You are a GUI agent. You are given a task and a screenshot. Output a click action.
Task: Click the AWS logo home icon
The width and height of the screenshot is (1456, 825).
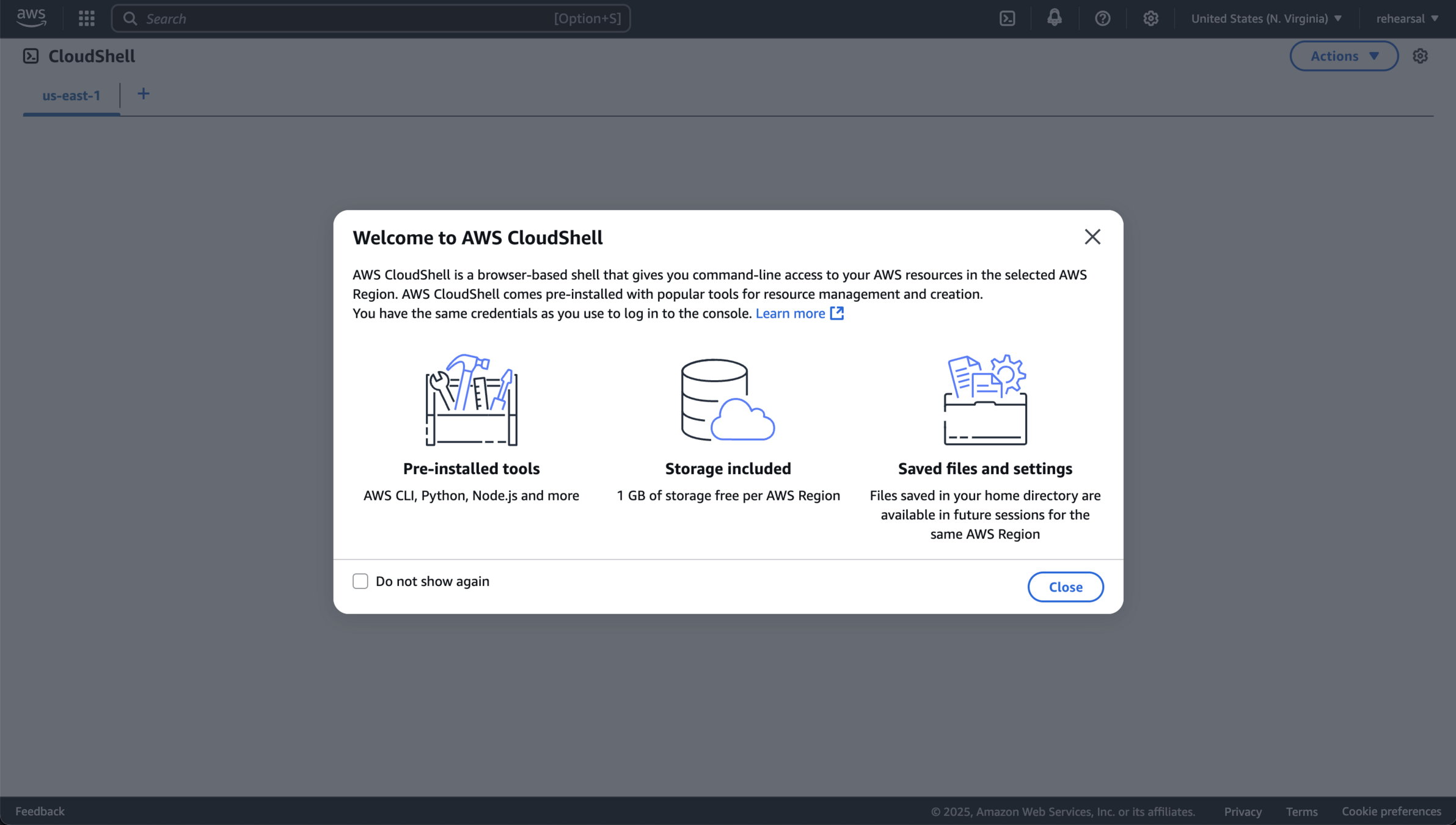click(x=31, y=18)
